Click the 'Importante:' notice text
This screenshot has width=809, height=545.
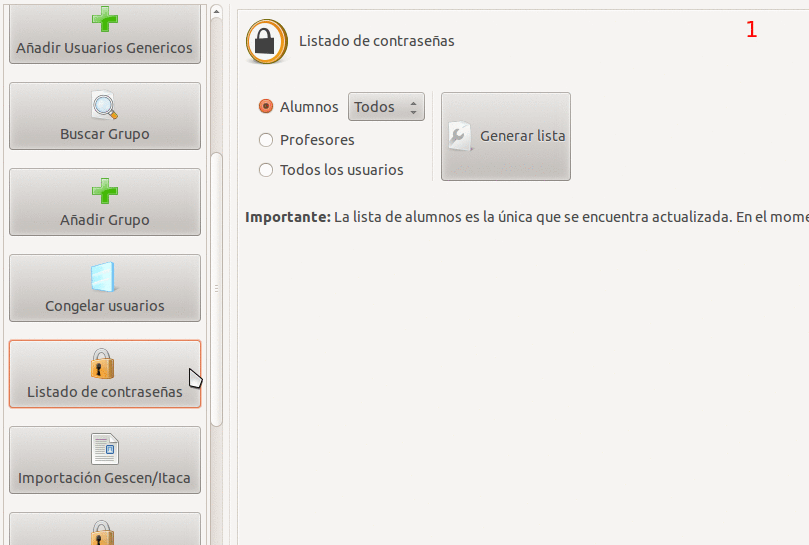(x=287, y=217)
